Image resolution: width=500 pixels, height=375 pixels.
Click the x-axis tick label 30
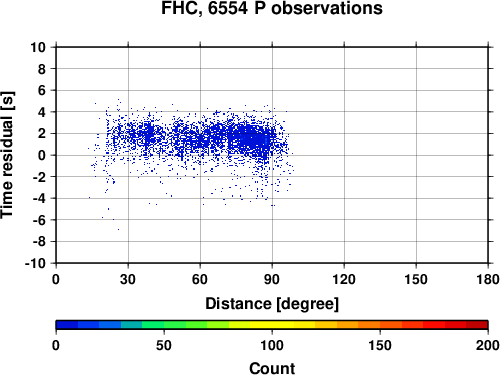[x=128, y=279]
